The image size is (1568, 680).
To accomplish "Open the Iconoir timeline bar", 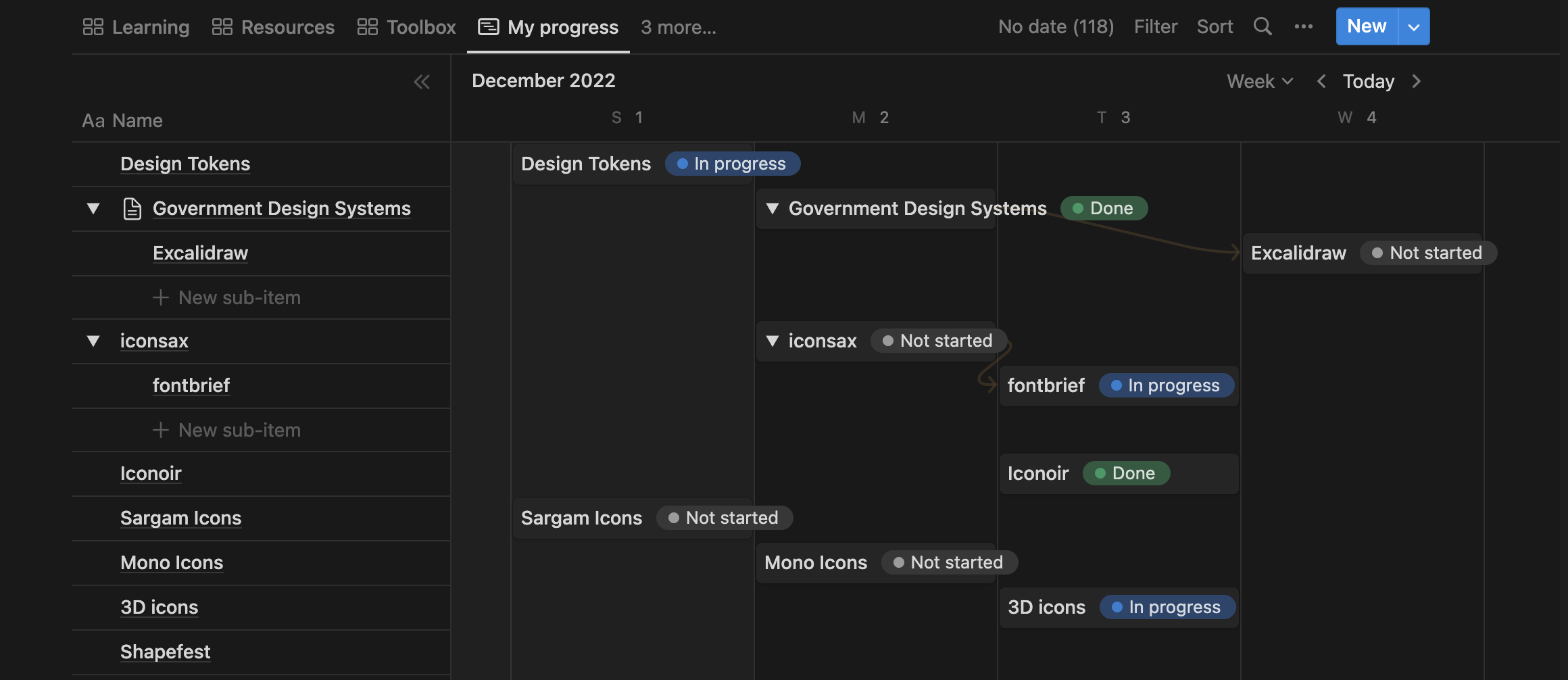I will [1038, 473].
